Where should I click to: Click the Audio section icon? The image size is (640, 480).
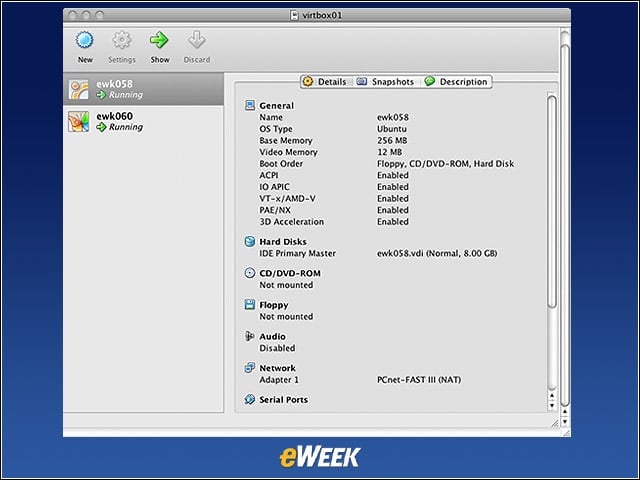coord(249,336)
